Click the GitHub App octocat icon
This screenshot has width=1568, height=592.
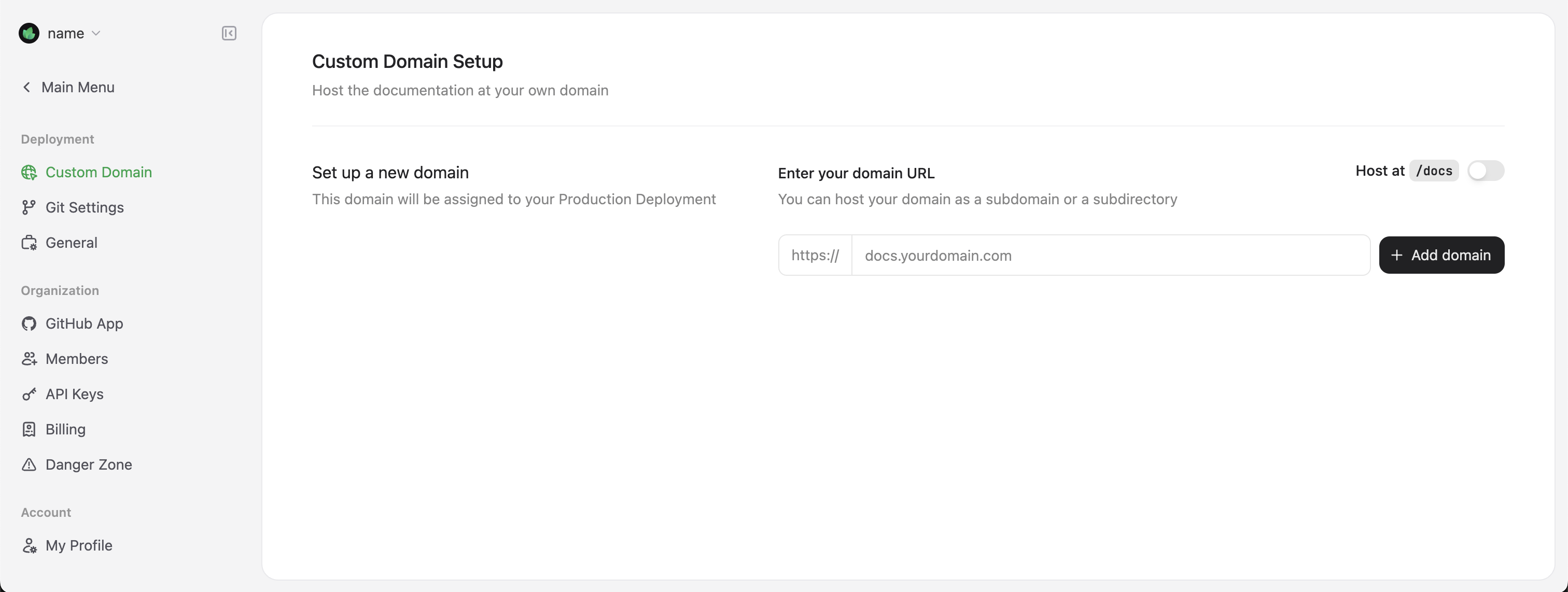(29, 323)
